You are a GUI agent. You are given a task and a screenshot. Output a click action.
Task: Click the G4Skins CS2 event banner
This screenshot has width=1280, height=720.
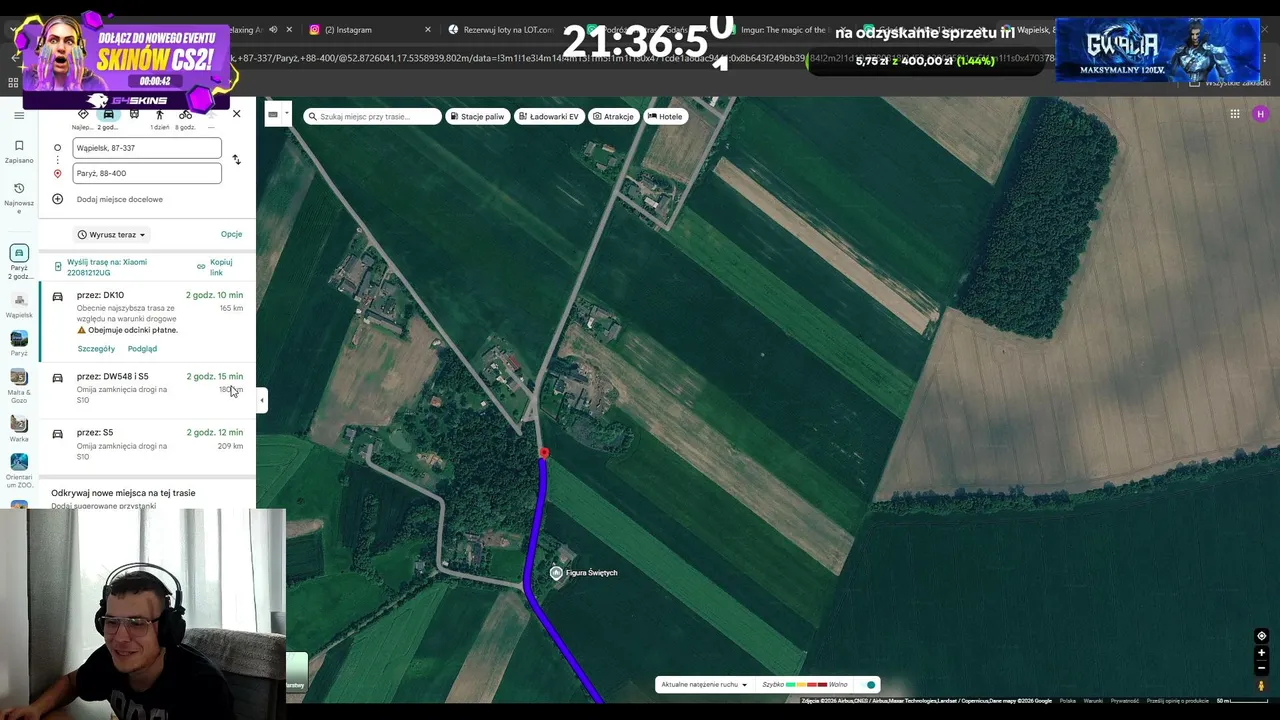(126, 61)
